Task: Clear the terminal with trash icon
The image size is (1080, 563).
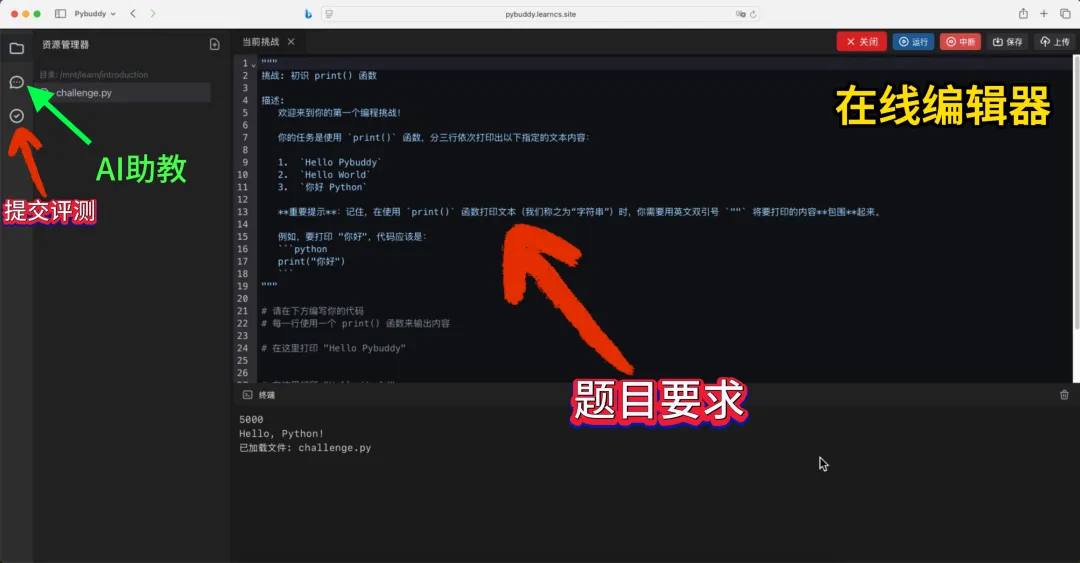Action: (1064, 395)
